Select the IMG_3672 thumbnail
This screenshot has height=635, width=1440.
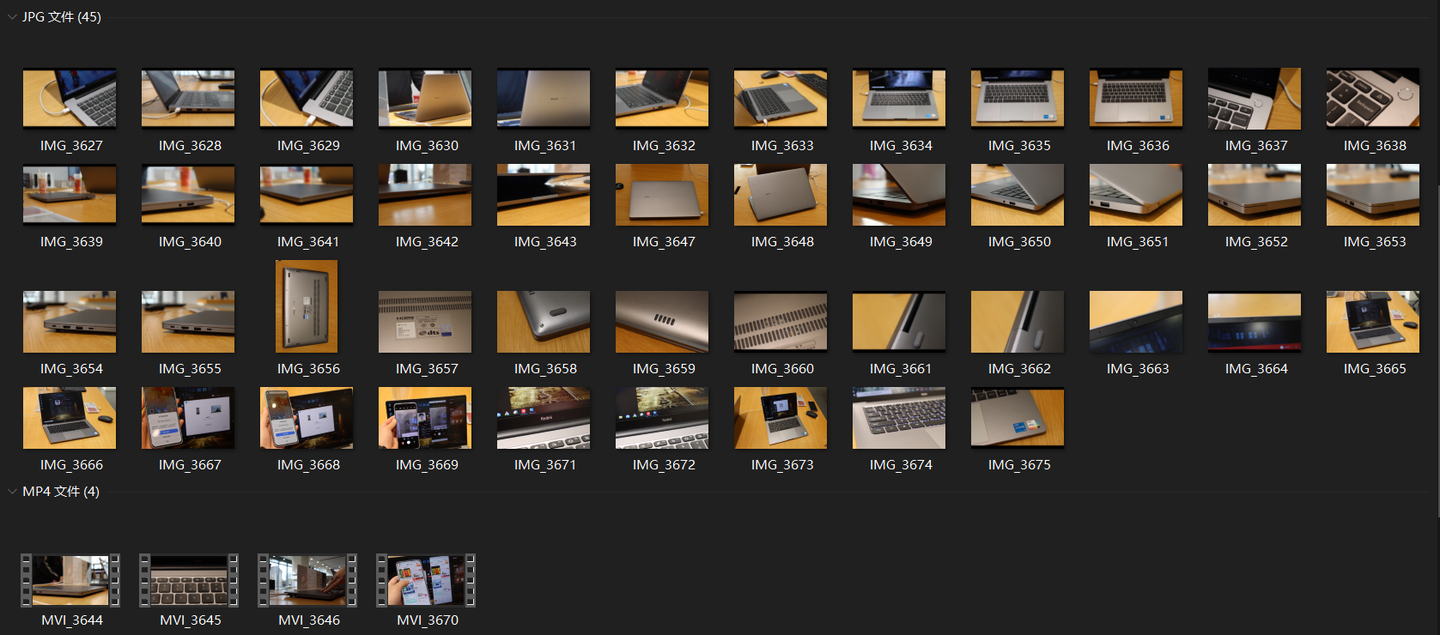(x=662, y=417)
